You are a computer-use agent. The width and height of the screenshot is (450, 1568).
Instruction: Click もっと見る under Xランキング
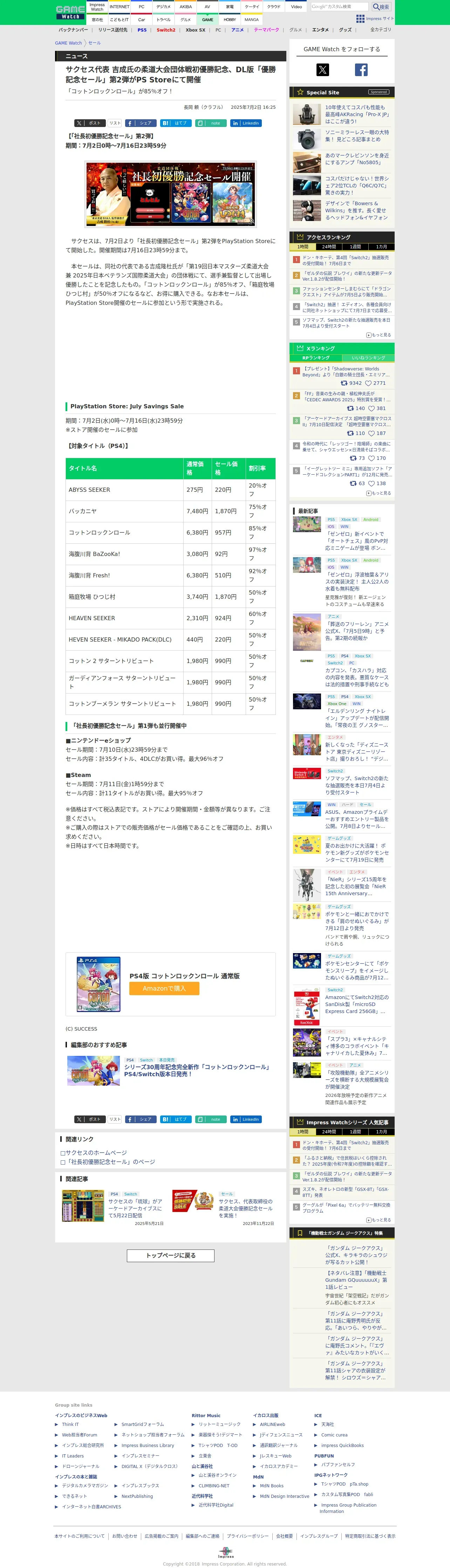[379, 493]
